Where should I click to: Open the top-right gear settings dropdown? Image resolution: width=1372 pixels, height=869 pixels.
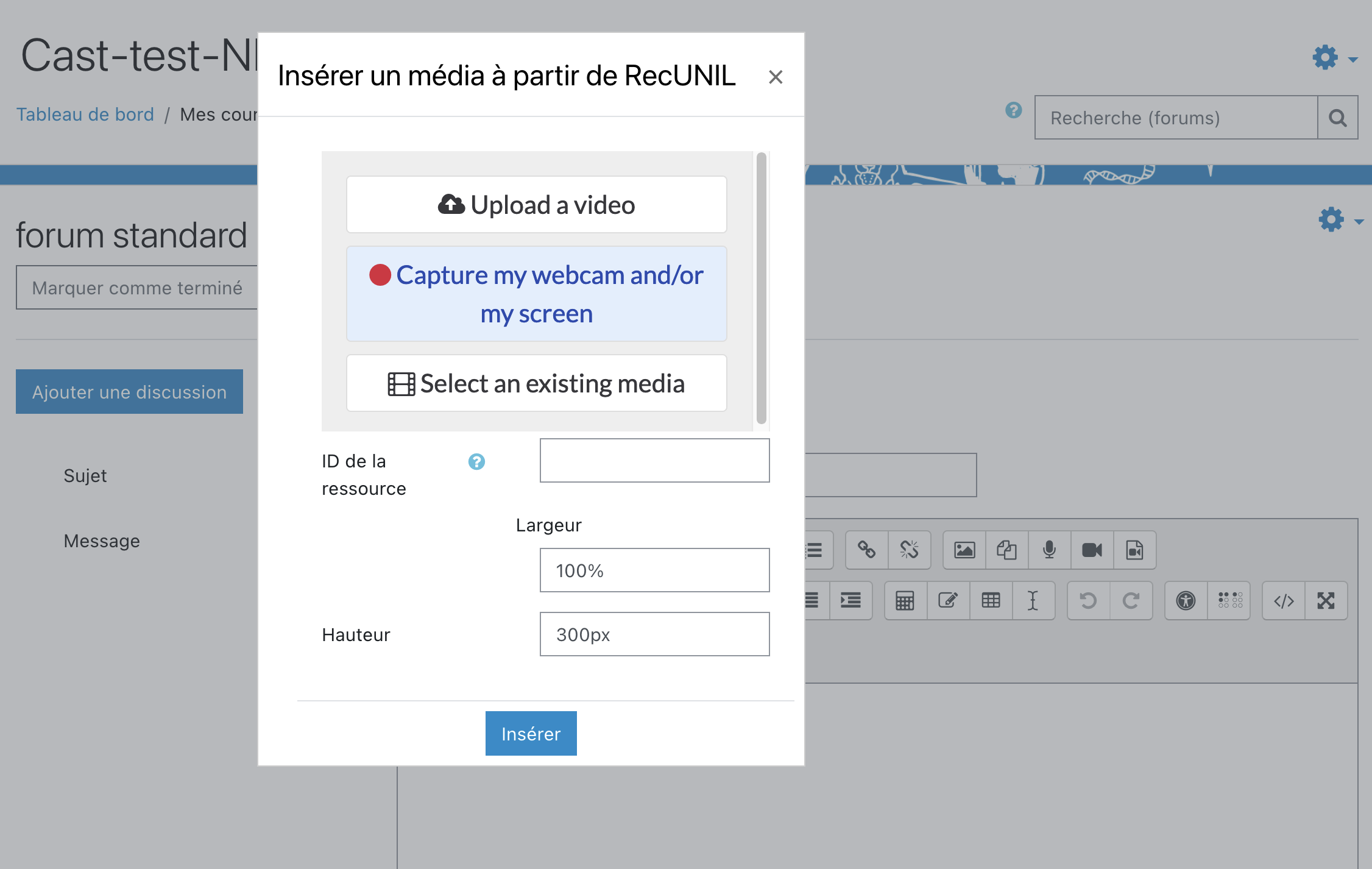pyautogui.click(x=1334, y=58)
